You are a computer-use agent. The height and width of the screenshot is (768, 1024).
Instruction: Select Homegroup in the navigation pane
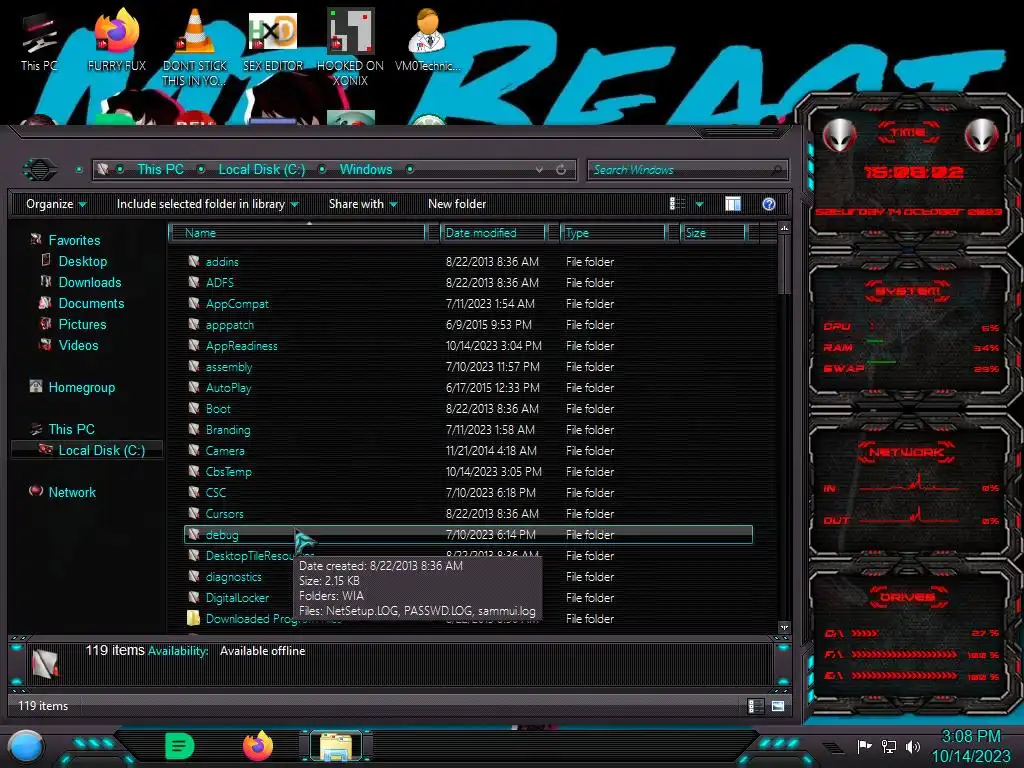pyautogui.click(x=72, y=387)
